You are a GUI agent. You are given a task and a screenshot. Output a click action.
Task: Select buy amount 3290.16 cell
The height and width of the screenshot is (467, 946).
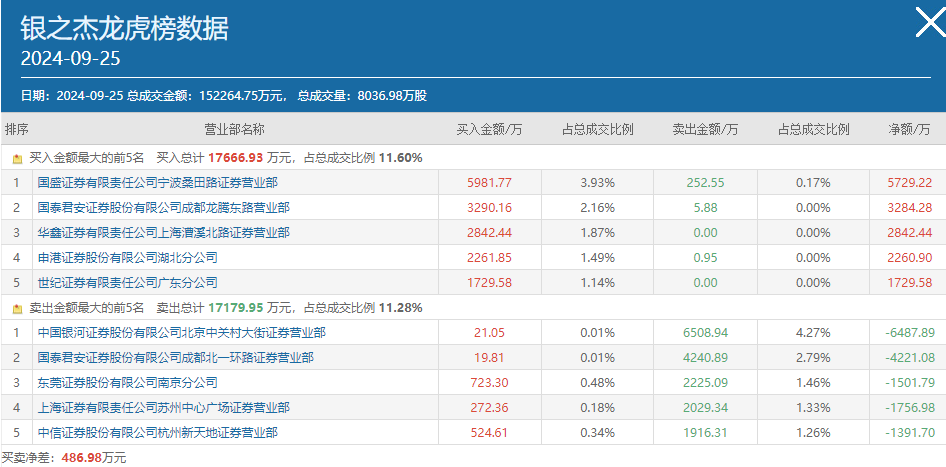click(489, 208)
